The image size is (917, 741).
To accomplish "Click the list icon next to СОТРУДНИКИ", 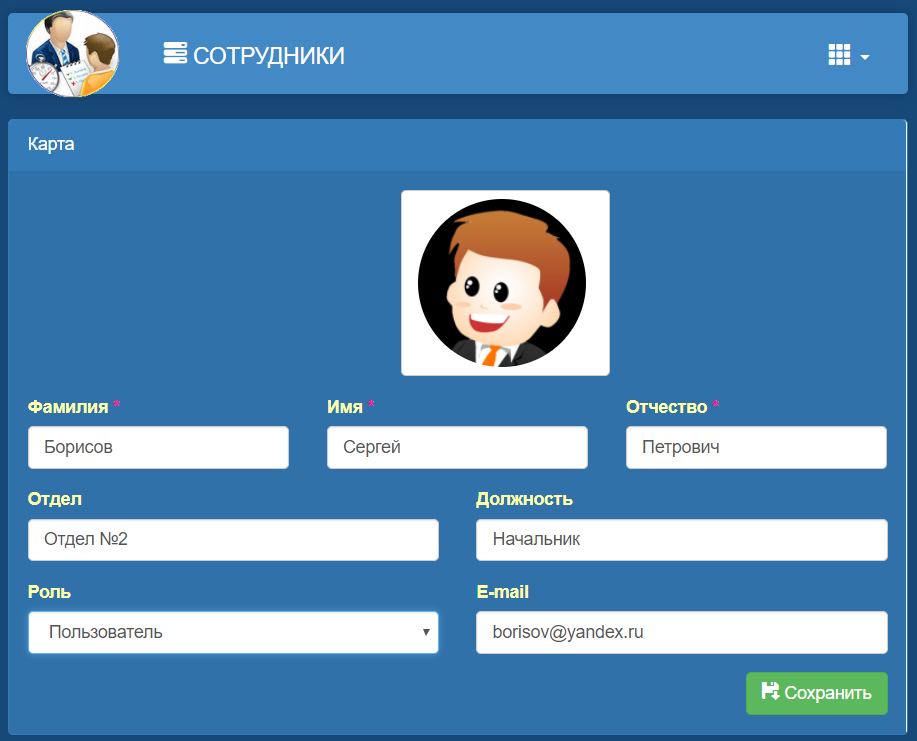I will [x=175, y=53].
